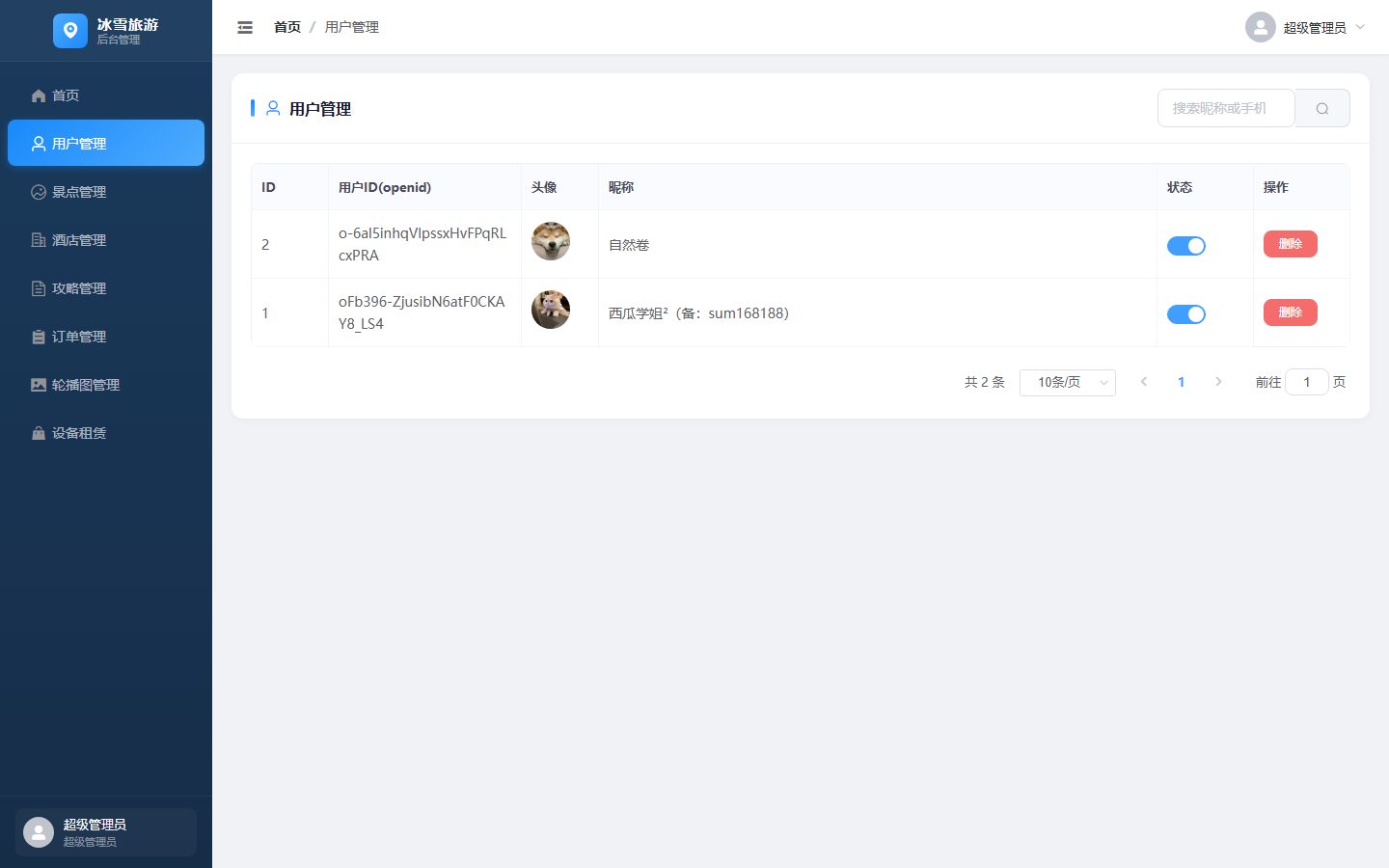Click the 状态 column header
The width and height of the screenshot is (1389, 868).
(x=1180, y=187)
